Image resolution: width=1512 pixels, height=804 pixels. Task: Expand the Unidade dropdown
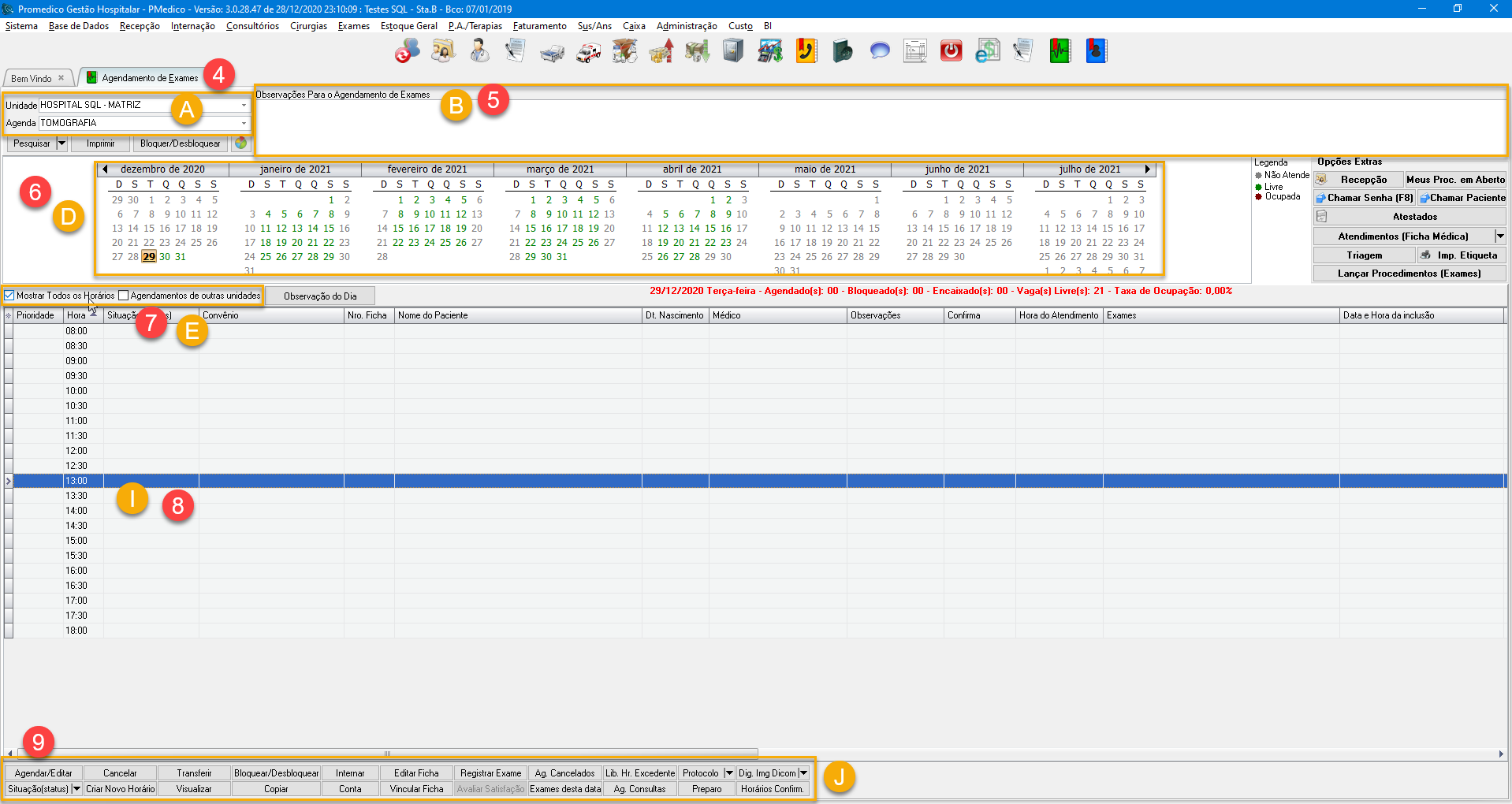244,105
